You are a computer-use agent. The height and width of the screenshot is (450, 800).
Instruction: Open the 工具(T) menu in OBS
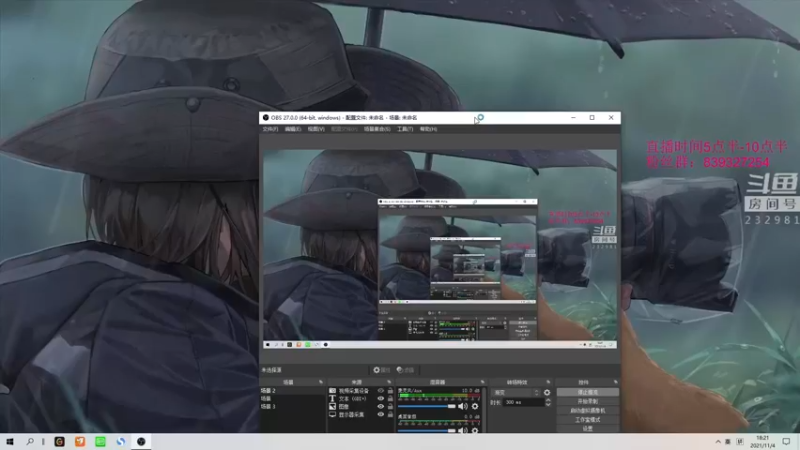click(x=405, y=129)
